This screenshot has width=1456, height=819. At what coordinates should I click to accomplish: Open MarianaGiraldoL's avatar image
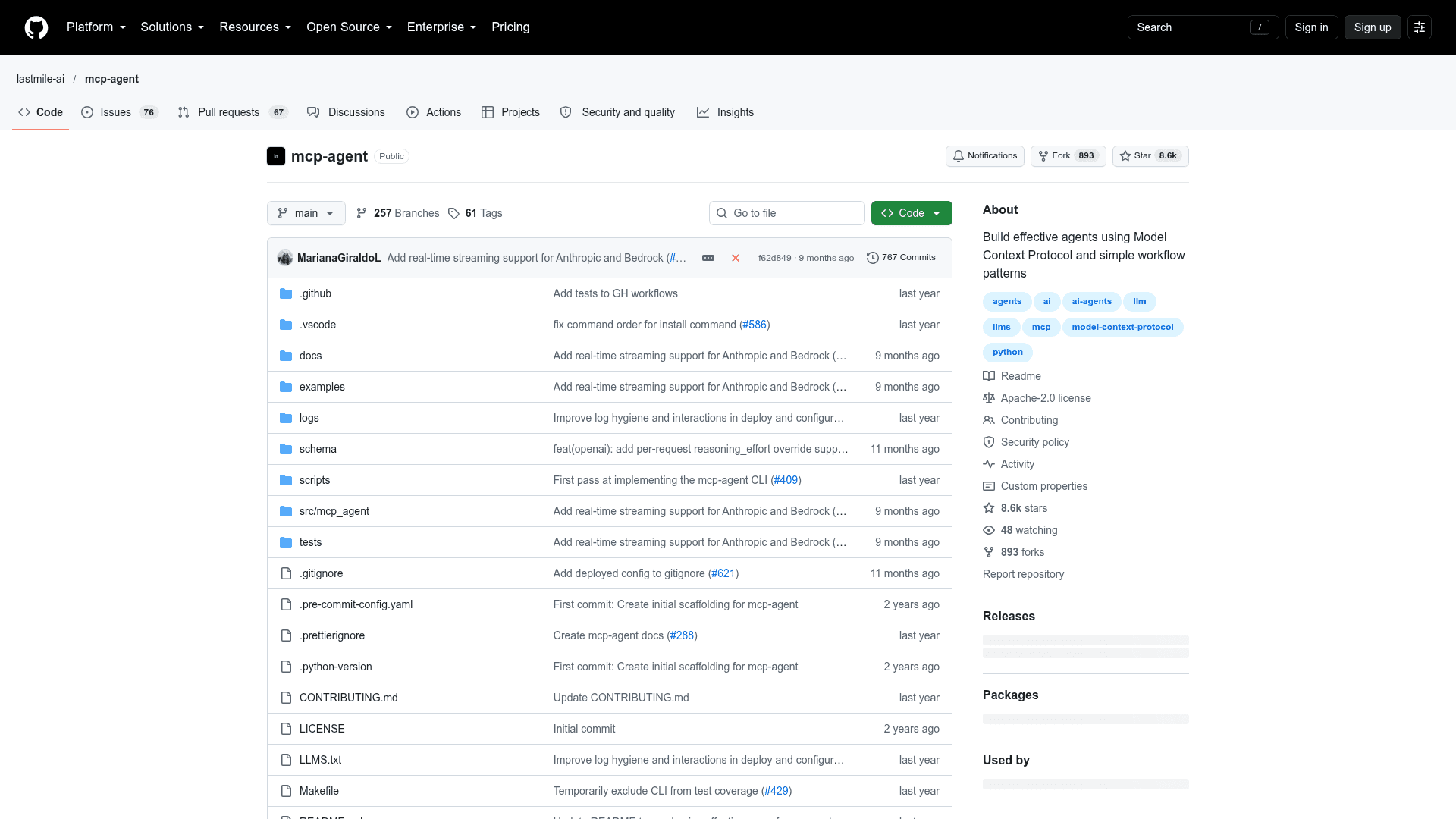pyautogui.click(x=285, y=258)
